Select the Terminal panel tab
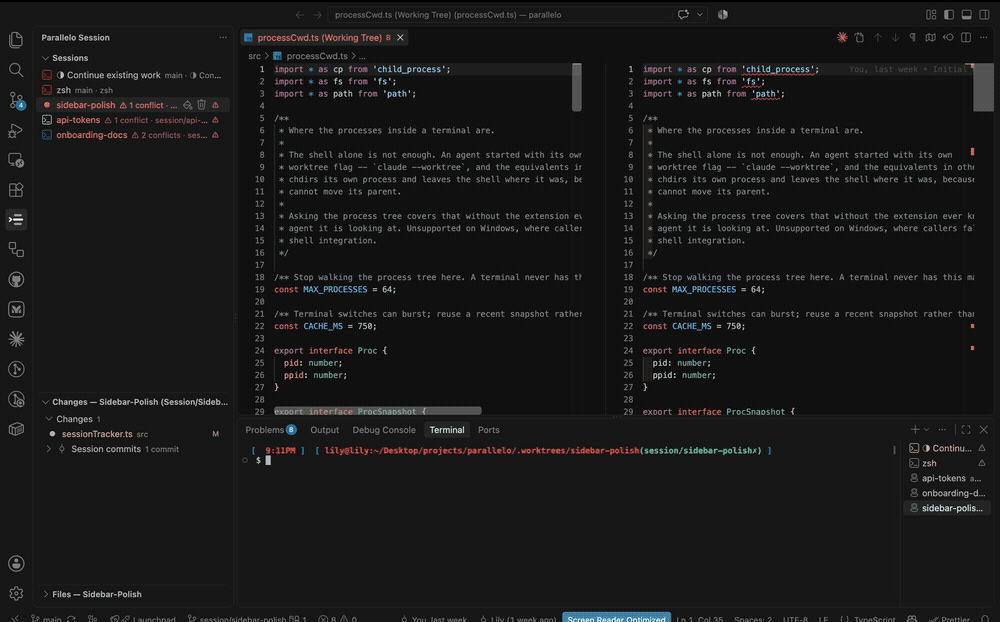 446,430
